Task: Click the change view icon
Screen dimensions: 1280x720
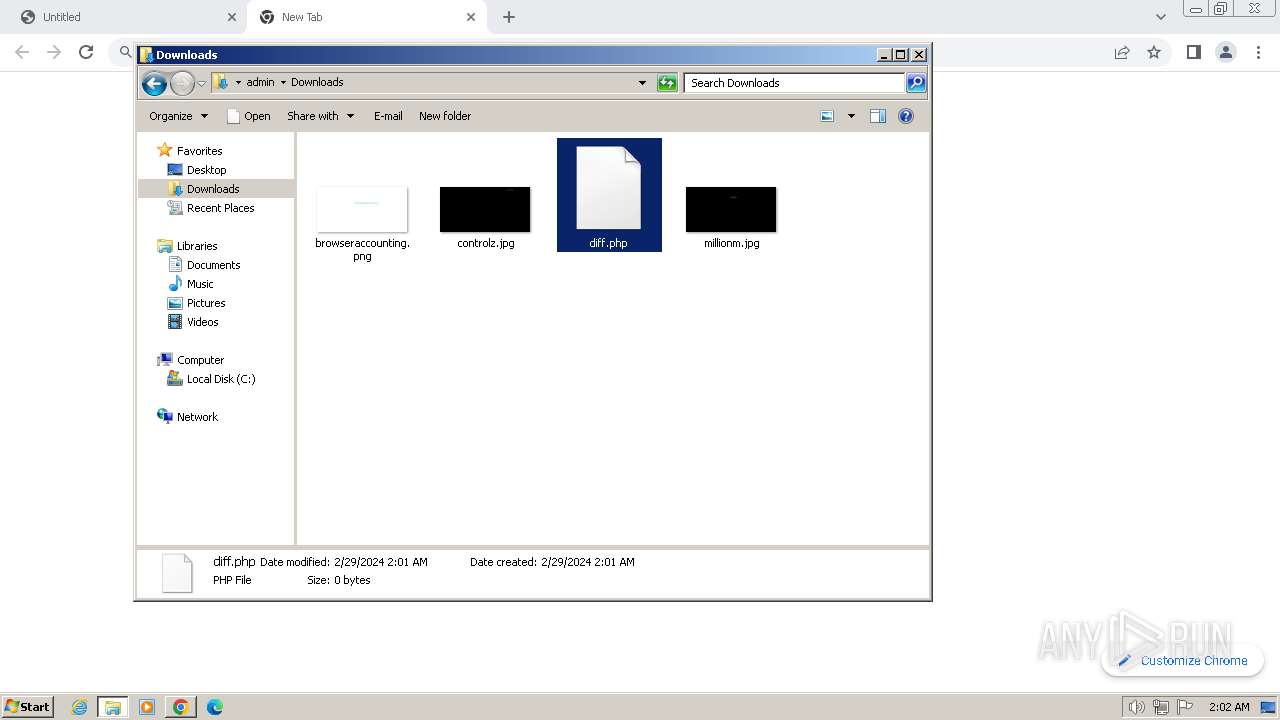Action: 827,116
